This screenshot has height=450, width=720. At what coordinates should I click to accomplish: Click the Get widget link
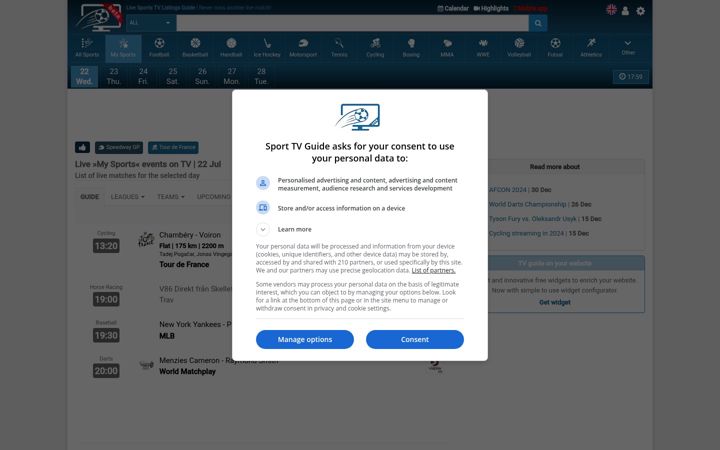tap(555, 302)
